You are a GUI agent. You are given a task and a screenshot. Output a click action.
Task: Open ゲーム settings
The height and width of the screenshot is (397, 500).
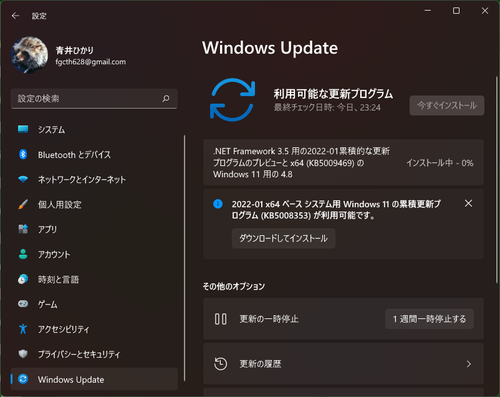(x=94, y=304)
